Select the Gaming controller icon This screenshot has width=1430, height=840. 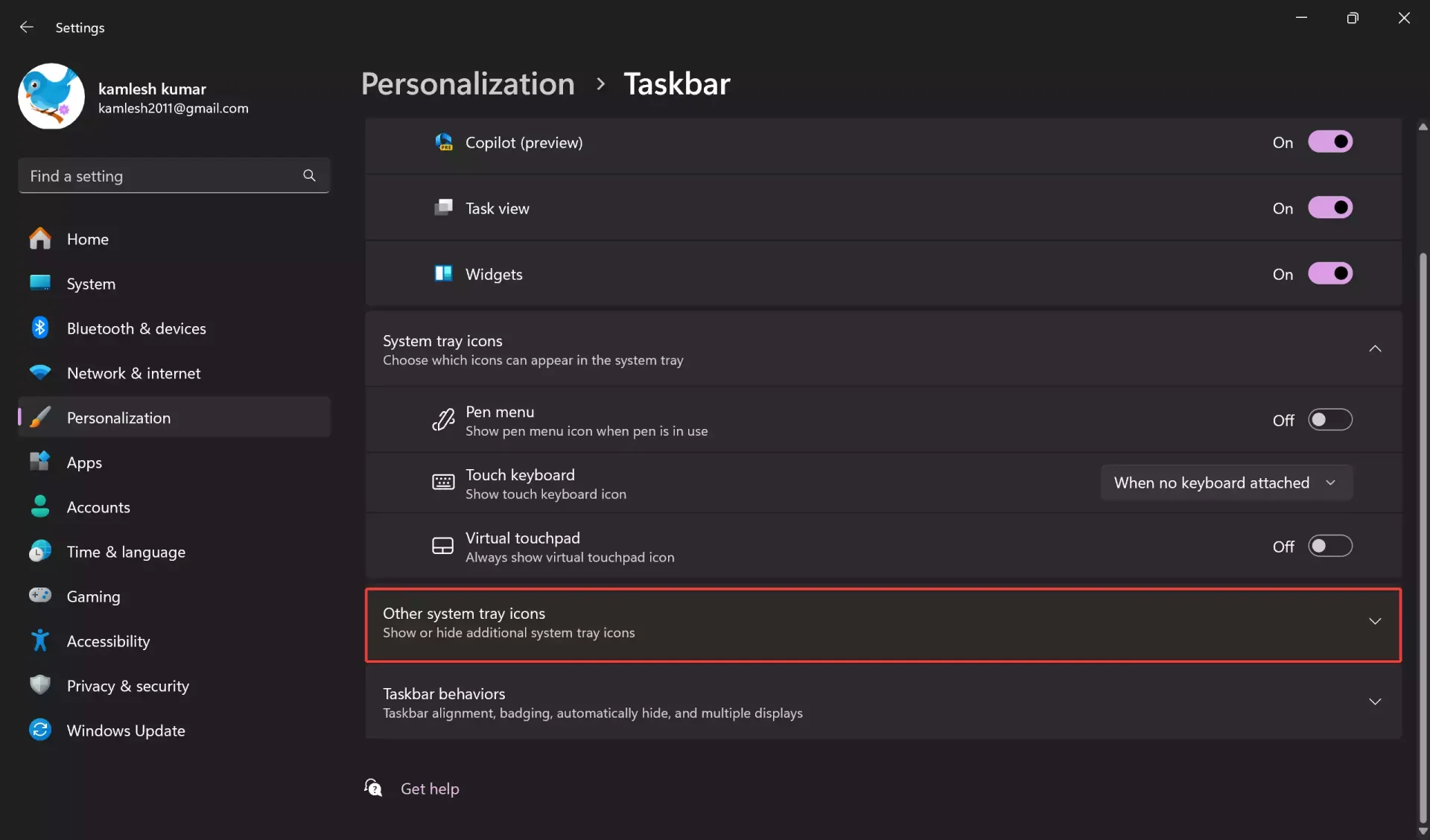click(39, 596)
